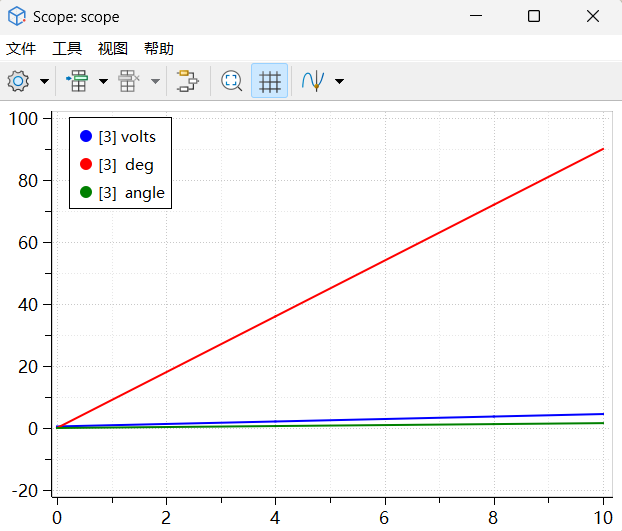
Task: Toggle the grid lines display button
Action: point(269,81)
